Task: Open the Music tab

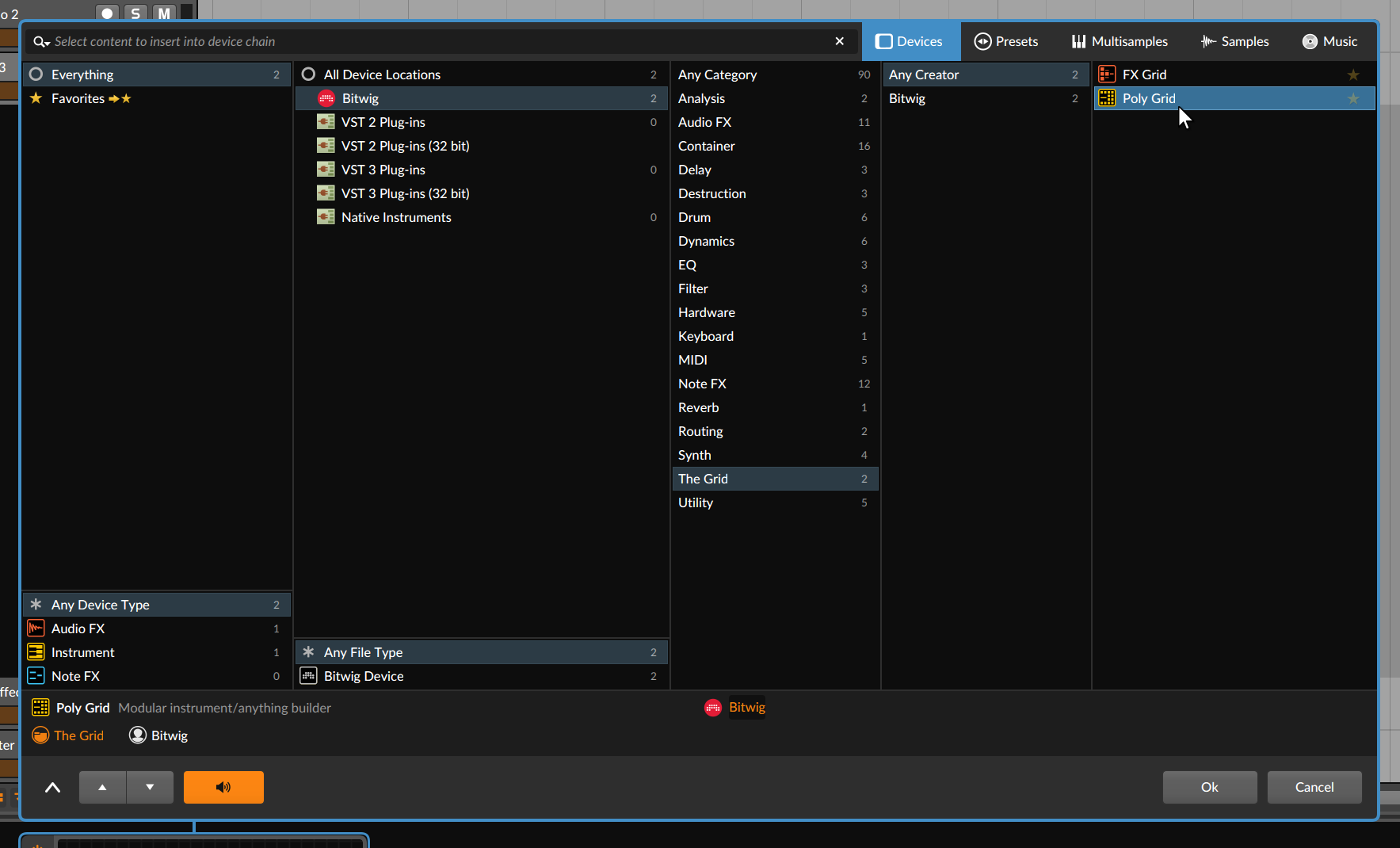Action: tap(1330, 41)
